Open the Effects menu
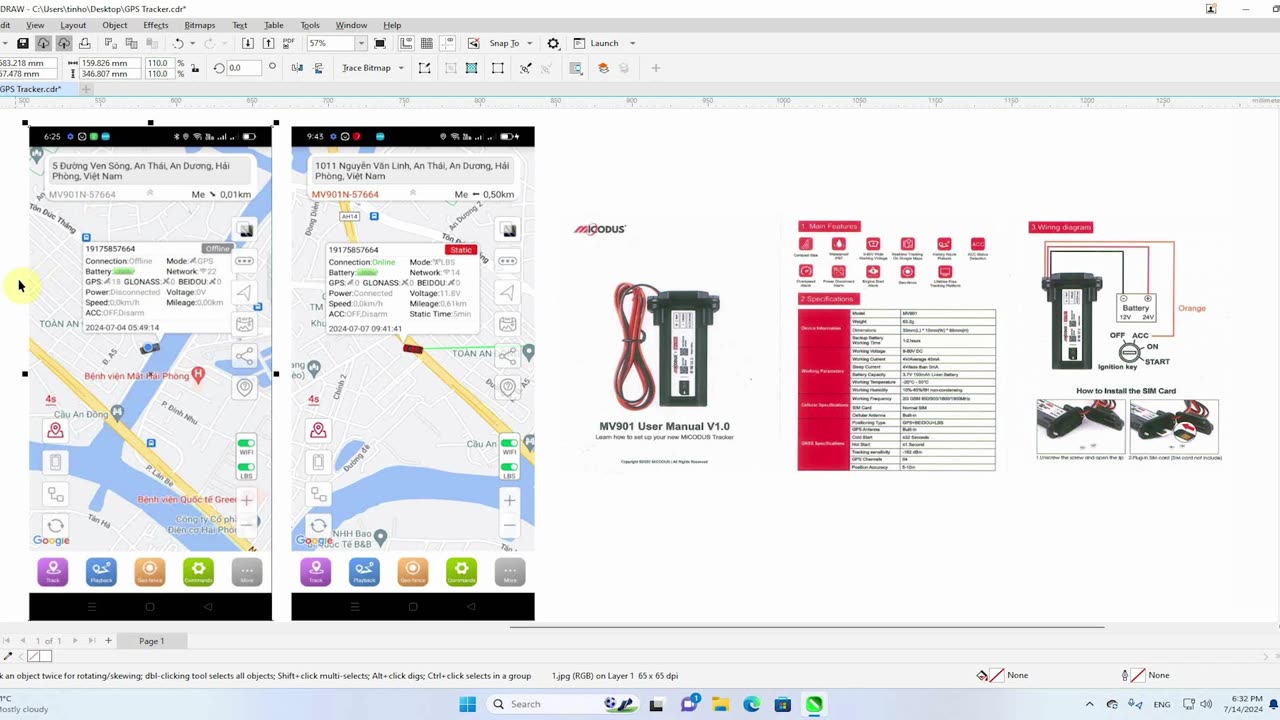 click(x=156, y=25)
